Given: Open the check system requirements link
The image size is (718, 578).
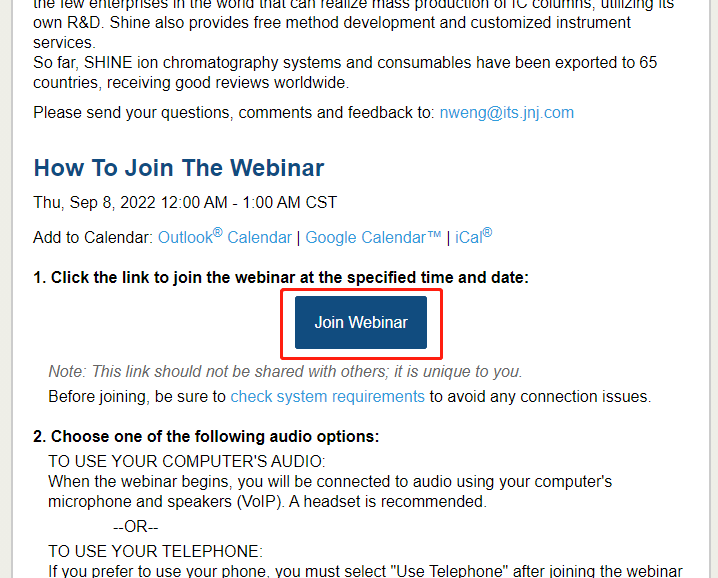Looking at the screenshot, I should [327, 396].
